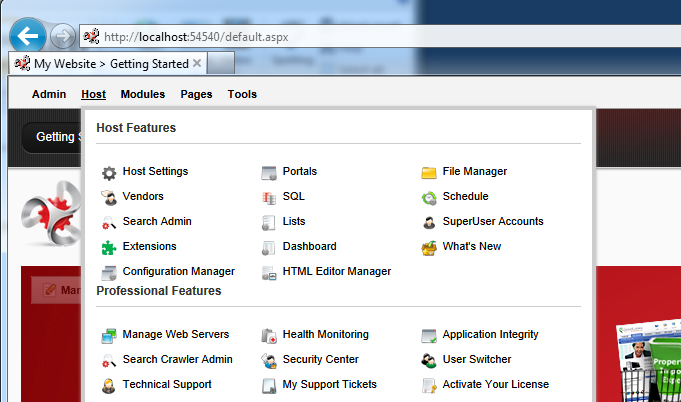Open the Schedule link
The image size is (681, 402).
(466, 196)
